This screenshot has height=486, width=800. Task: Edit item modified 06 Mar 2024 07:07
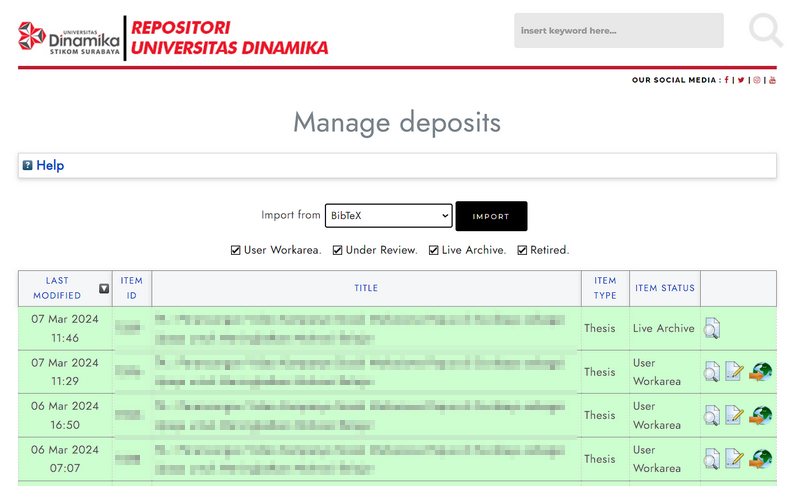click(734, 459)
